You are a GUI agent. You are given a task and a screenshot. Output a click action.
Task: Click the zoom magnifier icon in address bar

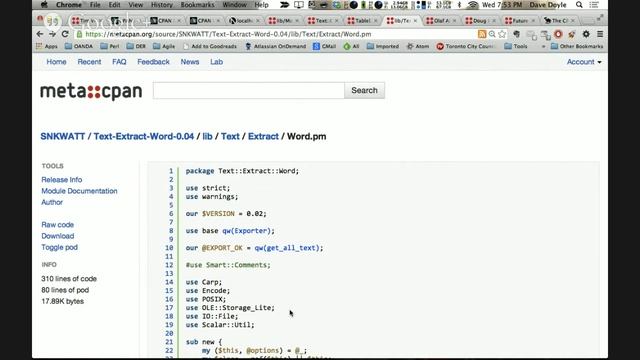[x=492, y=34]
